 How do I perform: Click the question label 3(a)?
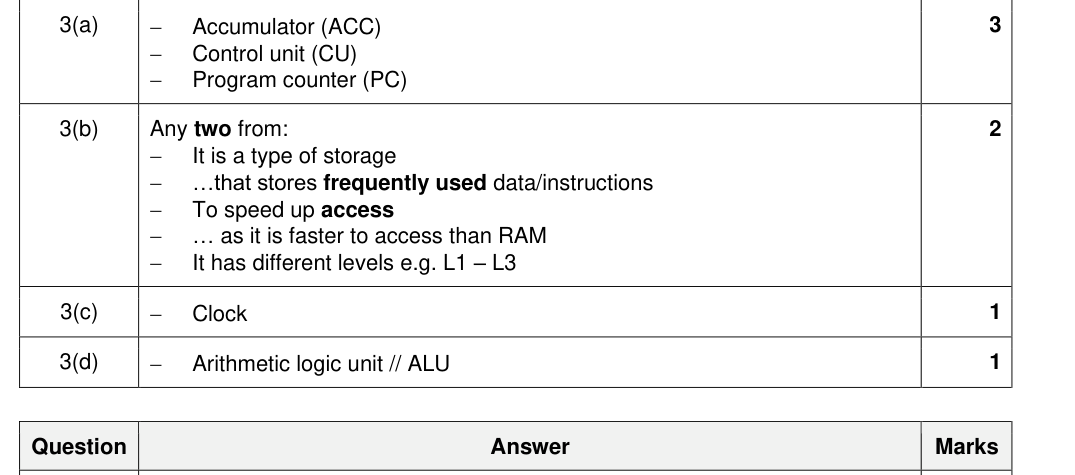point(79,25)
